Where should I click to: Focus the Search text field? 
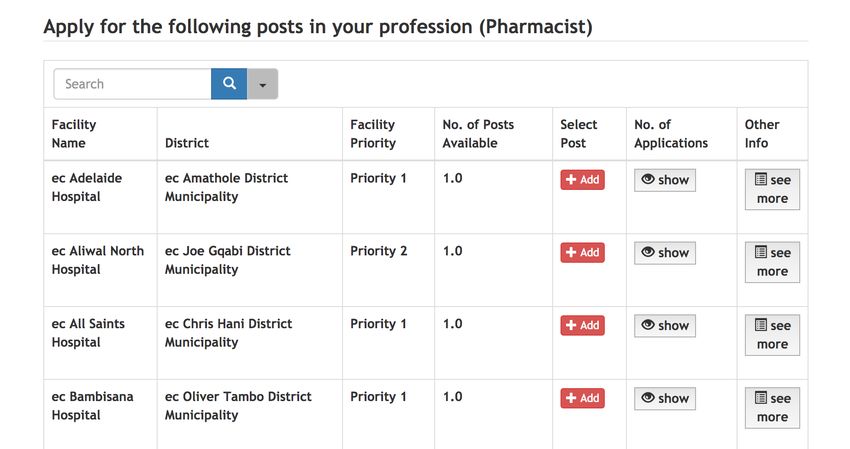point(132,84)
